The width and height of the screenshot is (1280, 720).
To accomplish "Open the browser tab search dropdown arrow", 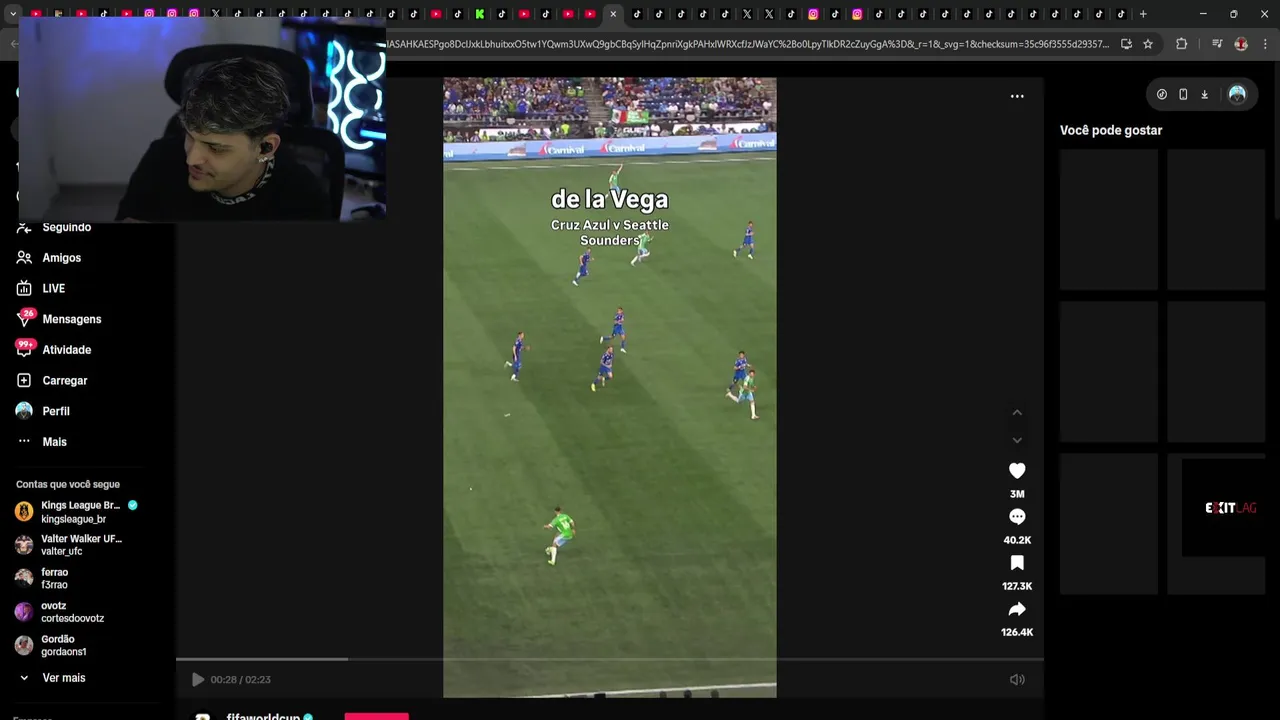I will point(12,14).
